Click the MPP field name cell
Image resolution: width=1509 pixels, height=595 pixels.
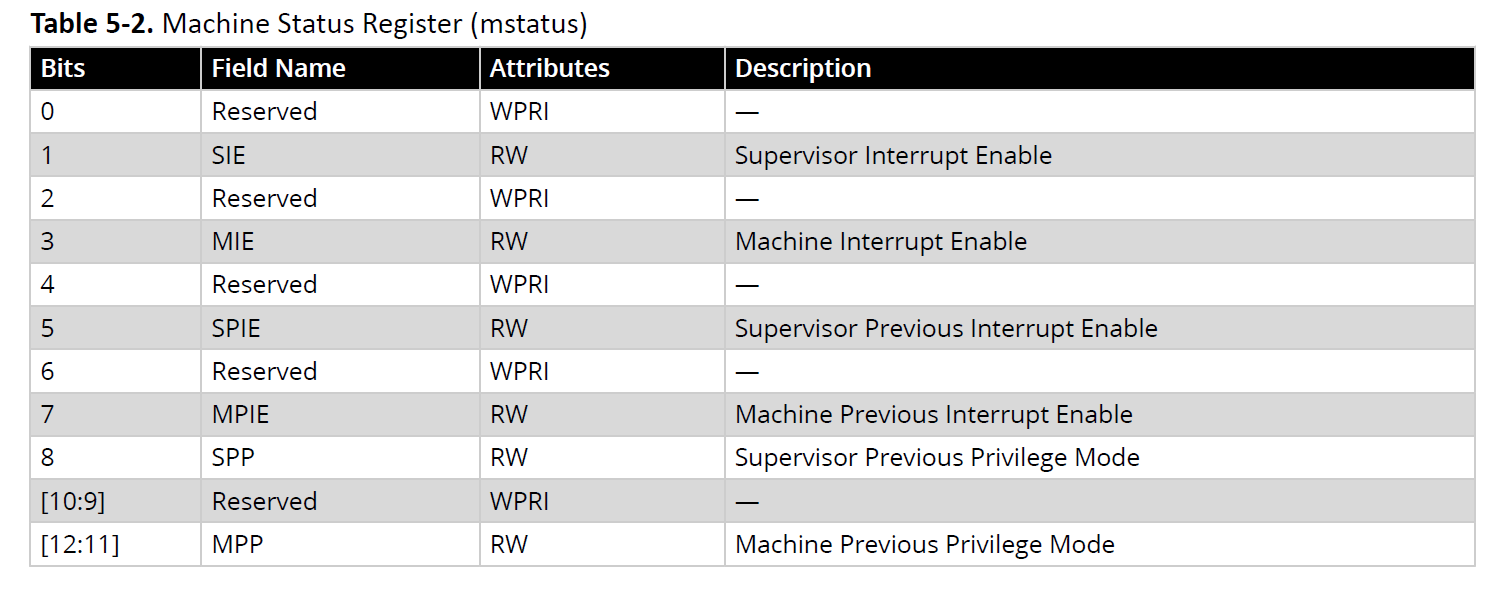pos(236,544)
